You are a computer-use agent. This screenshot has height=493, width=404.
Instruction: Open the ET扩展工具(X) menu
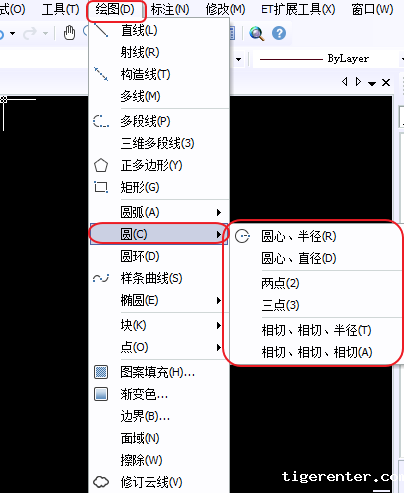pos(298,9)
